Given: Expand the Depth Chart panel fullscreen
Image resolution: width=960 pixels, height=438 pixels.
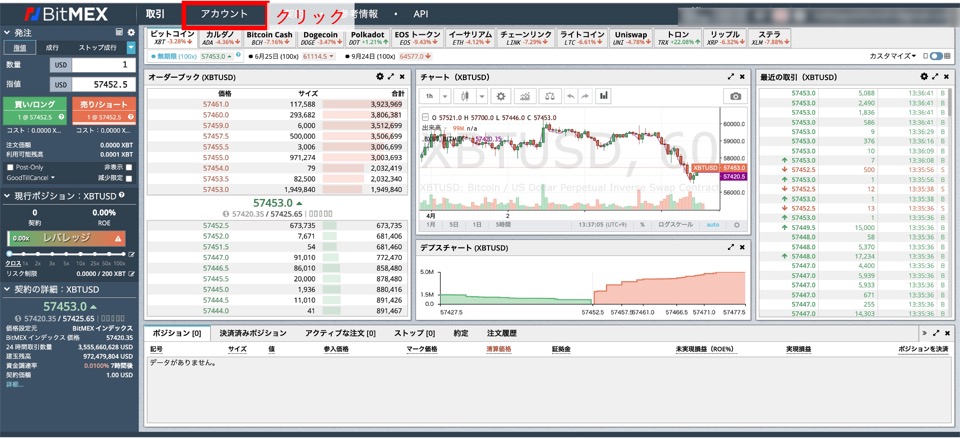Looking at the screenshot, I should (730, 247).
